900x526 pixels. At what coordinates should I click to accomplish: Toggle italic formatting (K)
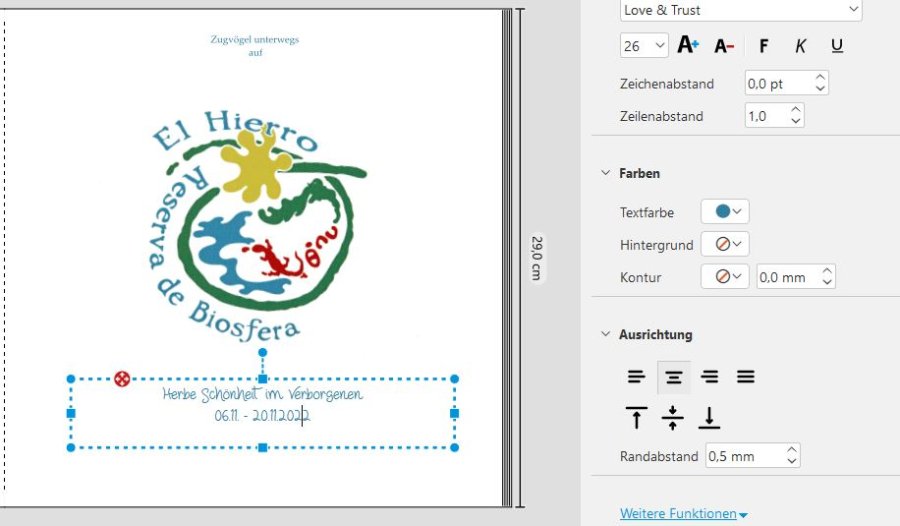coord(800,46)
